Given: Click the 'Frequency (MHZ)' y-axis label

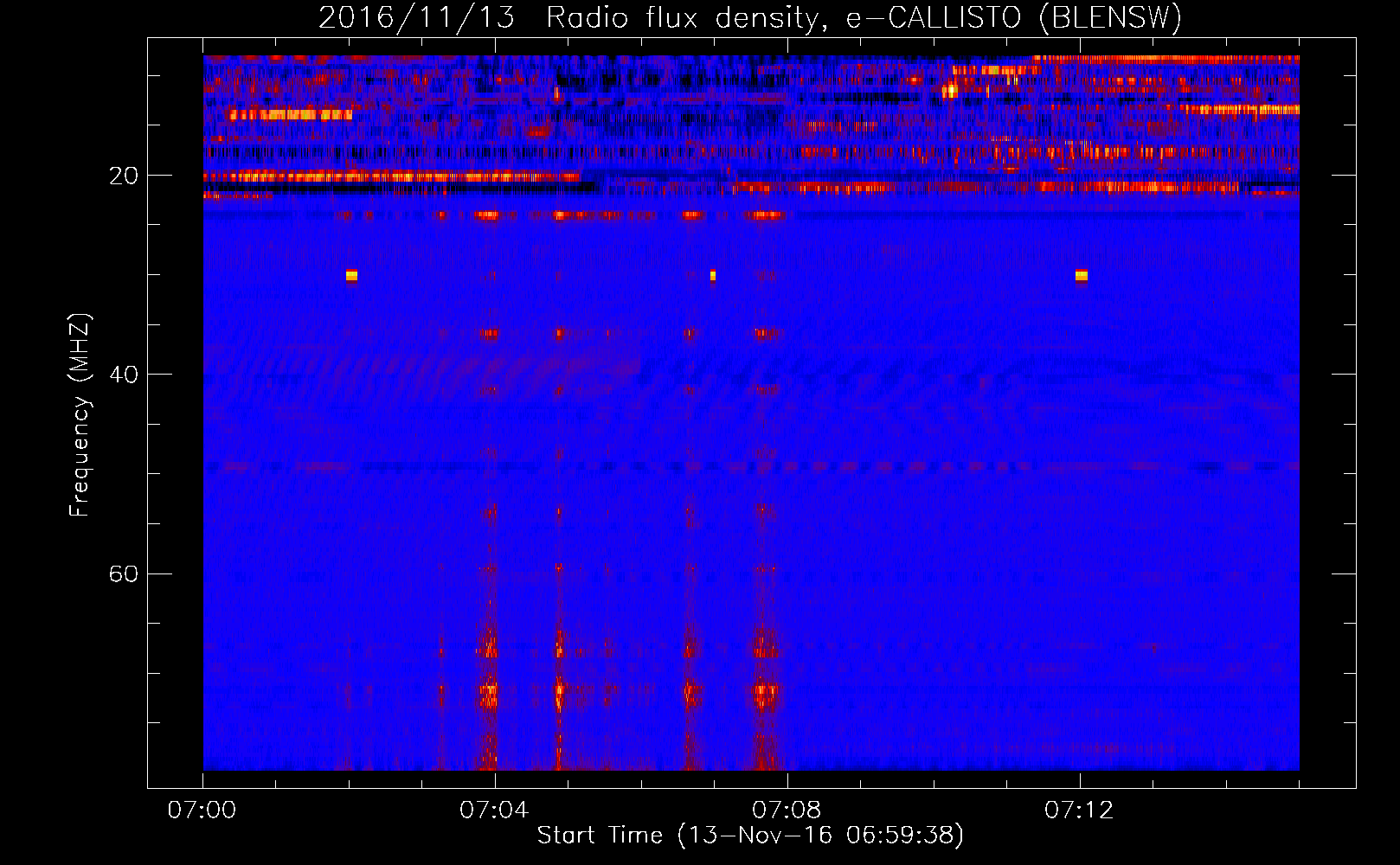Looking at the screenshot, I should pyautogui.click(x=80, y=415).
